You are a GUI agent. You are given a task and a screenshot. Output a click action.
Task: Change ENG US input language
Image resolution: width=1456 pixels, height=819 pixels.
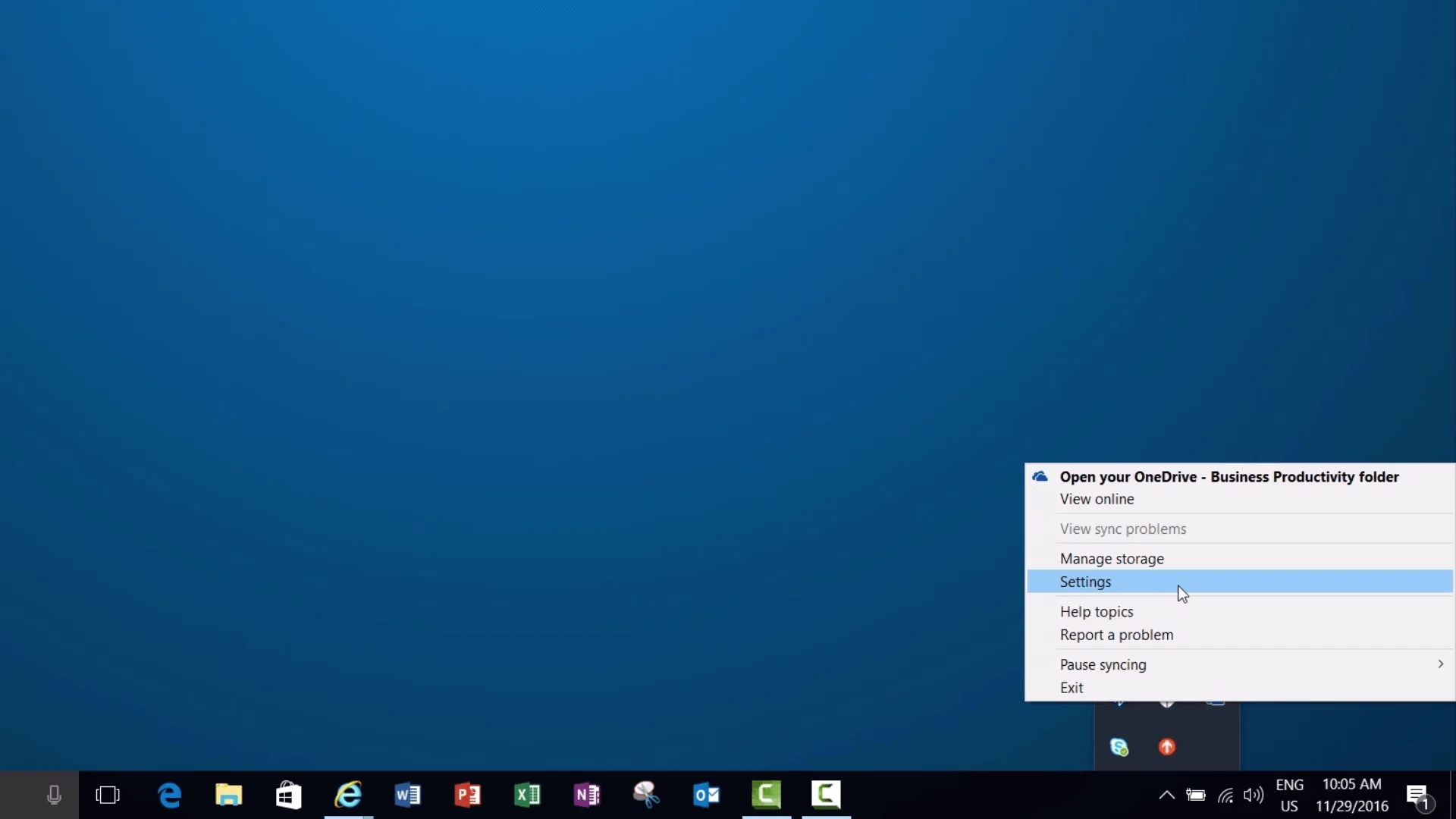1289,795
